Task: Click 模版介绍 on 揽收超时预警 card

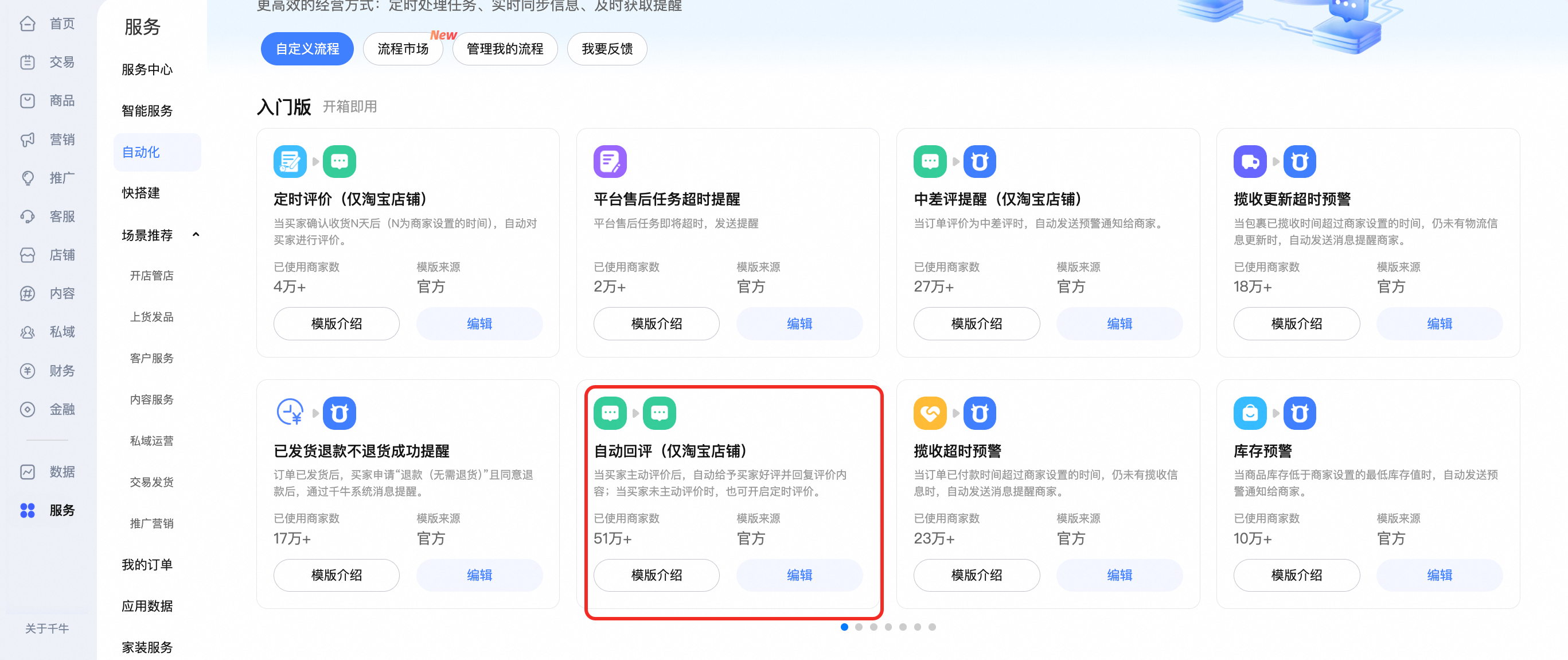Action: pyautogui.click(x=976, y=576)
